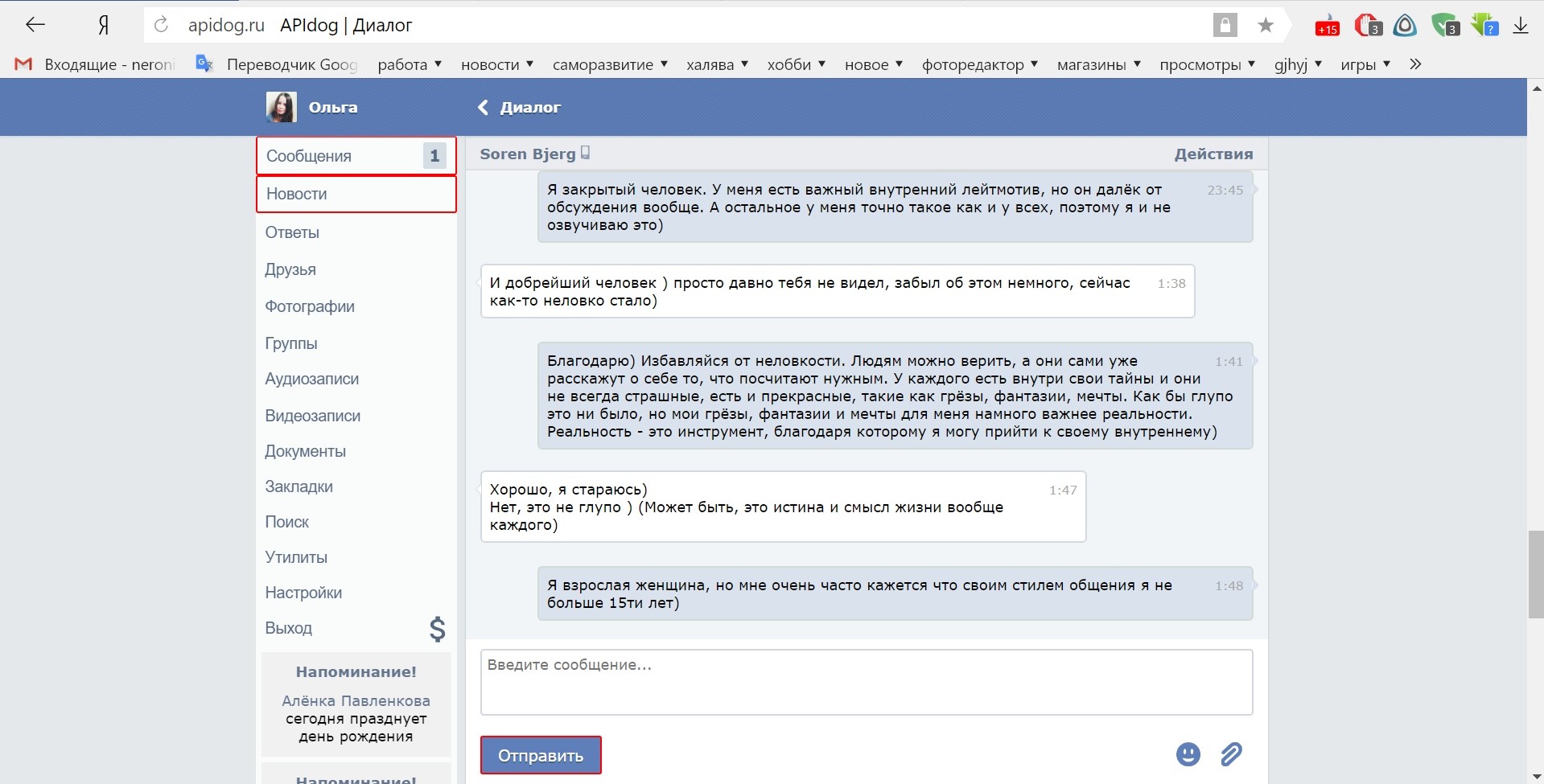Open Сообщения in the sidebar
1544x784 pixels.
tap(356, 156)
